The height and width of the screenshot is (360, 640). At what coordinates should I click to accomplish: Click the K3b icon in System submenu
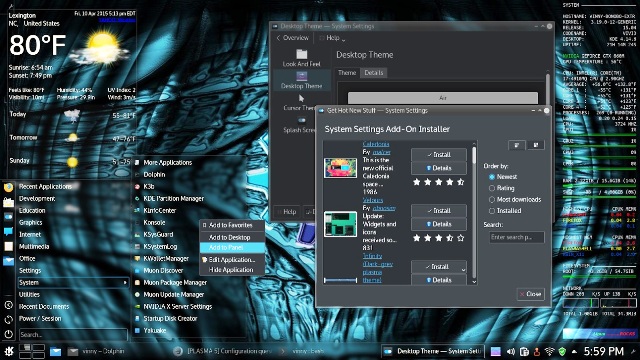137,187
